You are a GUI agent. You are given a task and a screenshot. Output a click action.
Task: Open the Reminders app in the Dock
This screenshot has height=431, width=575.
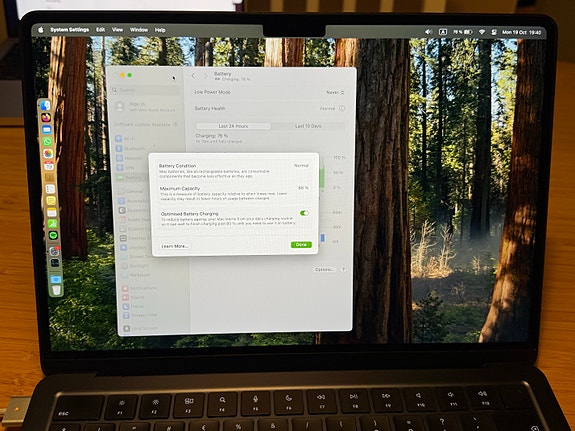pos(50,189)
